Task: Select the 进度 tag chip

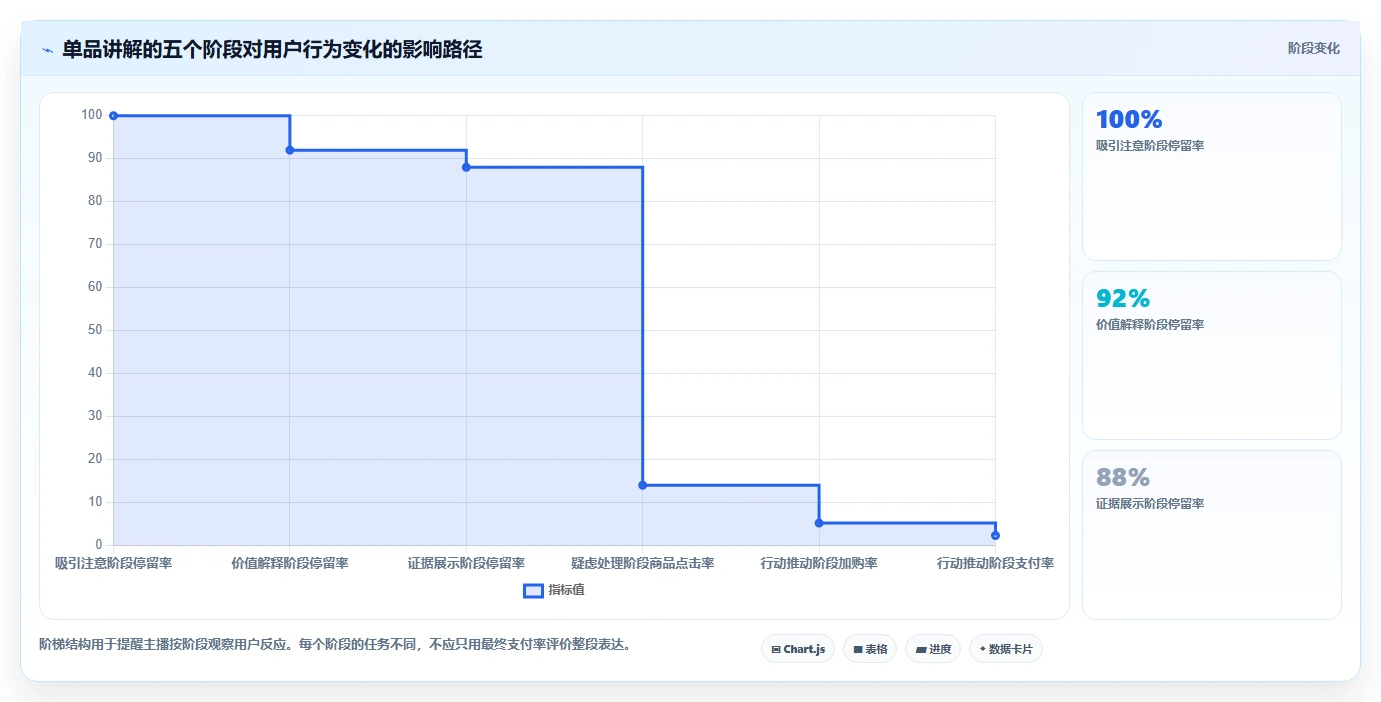Action: coord(933,649)
